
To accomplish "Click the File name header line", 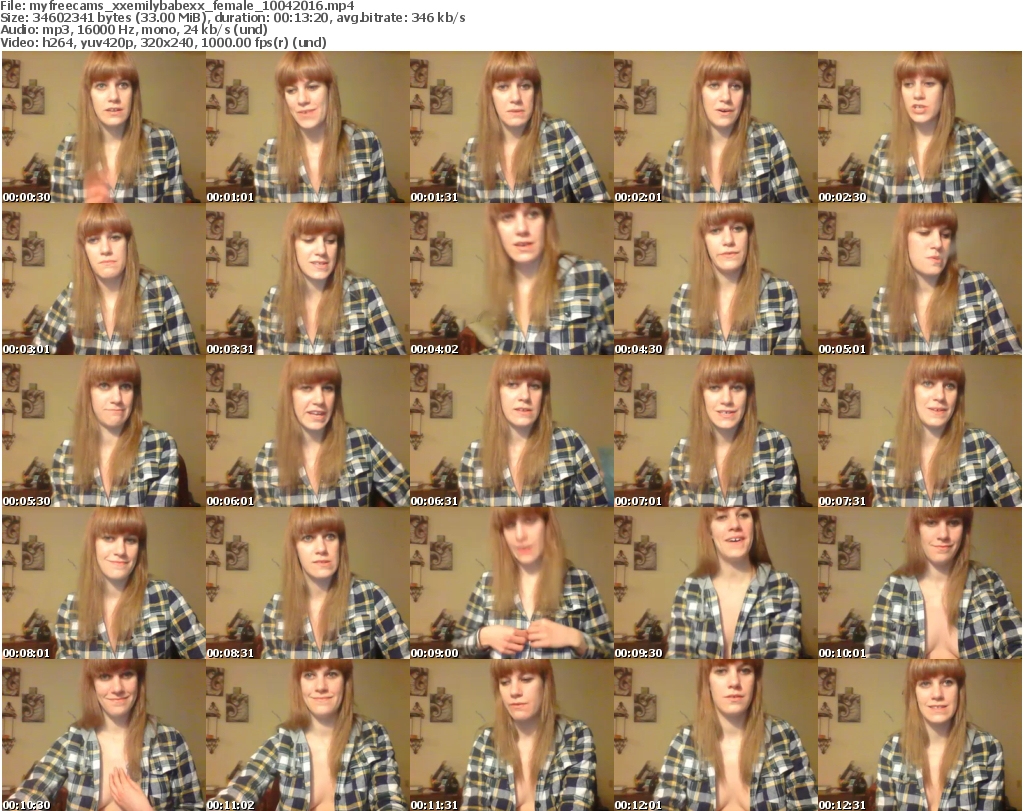I will (x=178, y=6).
